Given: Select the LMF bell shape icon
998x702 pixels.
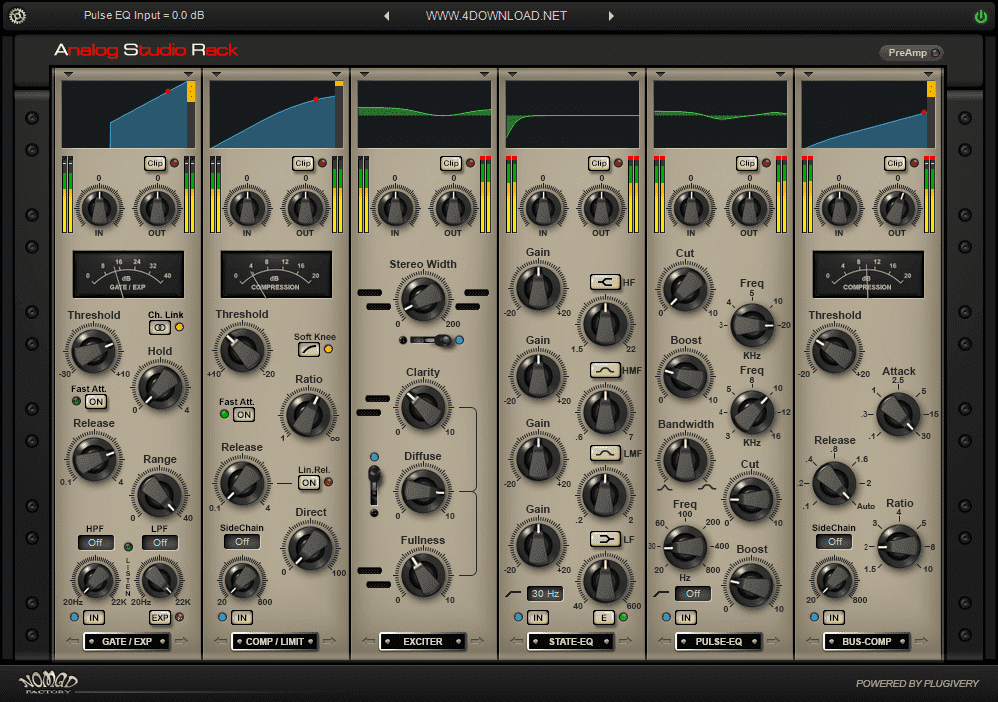Looking at the screenshot, I should click(x=605, y=453).
